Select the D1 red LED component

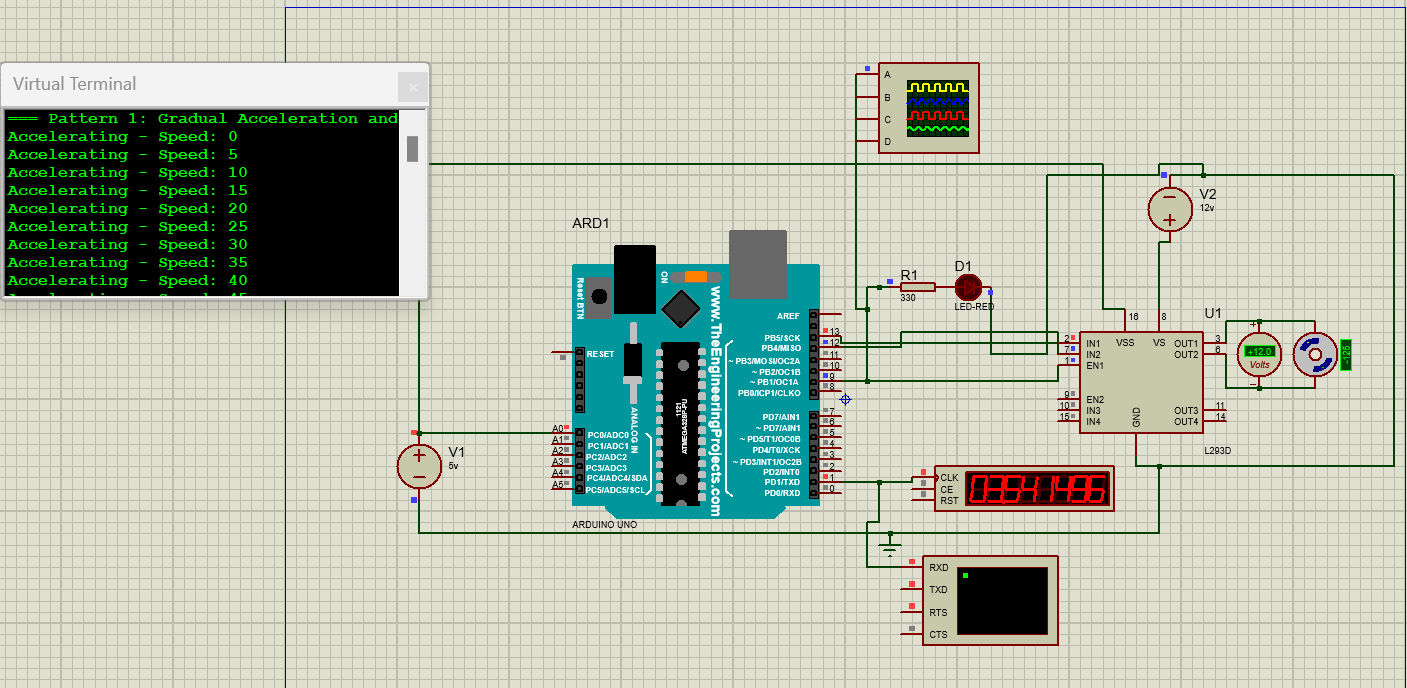point(968,288)
